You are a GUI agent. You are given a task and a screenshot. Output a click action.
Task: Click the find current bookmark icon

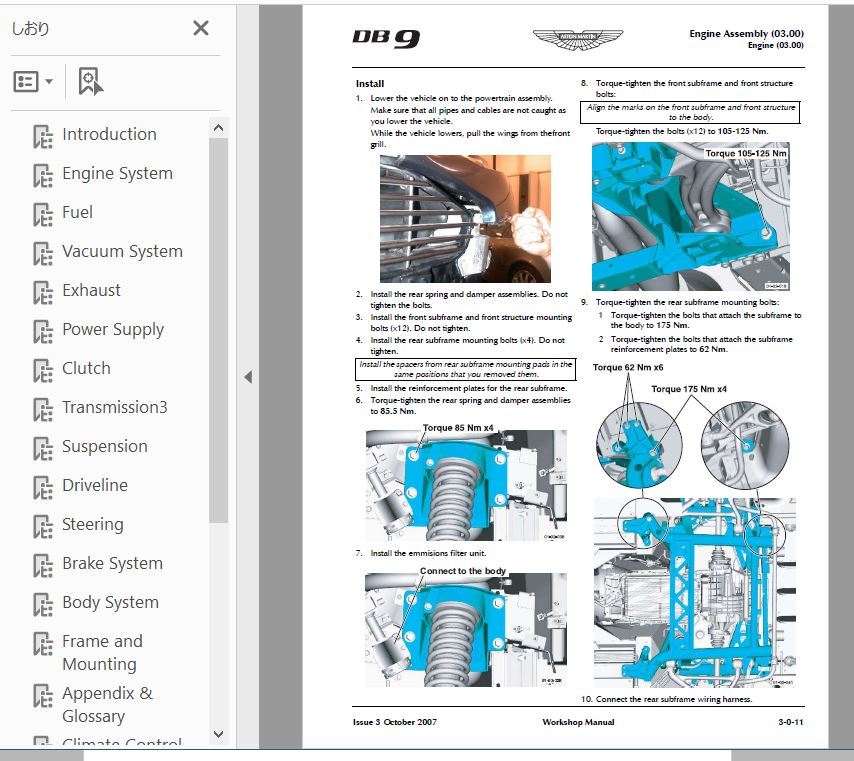[90, 82]
